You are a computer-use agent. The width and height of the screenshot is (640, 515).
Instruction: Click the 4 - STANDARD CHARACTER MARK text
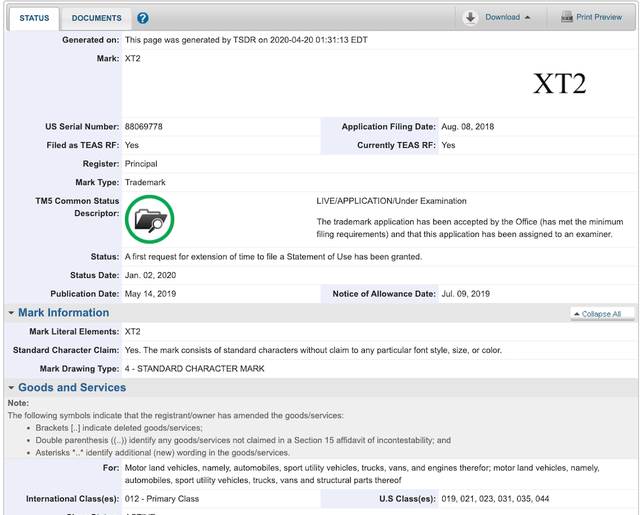point(194,368)
